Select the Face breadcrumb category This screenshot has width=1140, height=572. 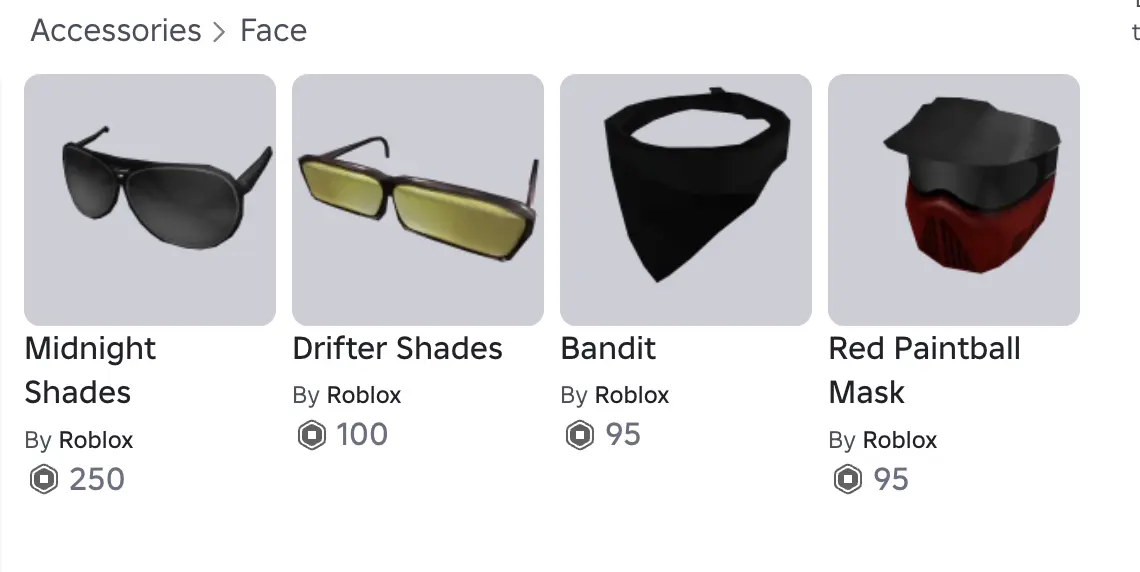pos(273,31)
